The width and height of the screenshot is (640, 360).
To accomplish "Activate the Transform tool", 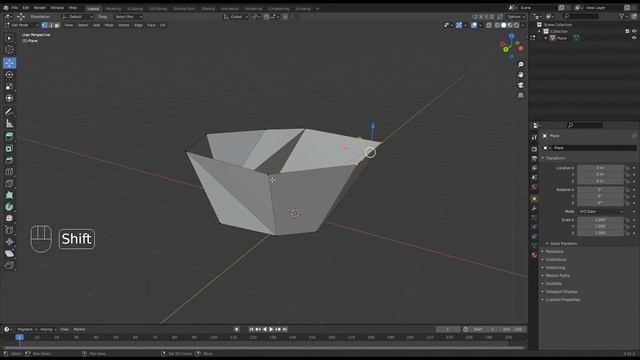I will [9, 98].
